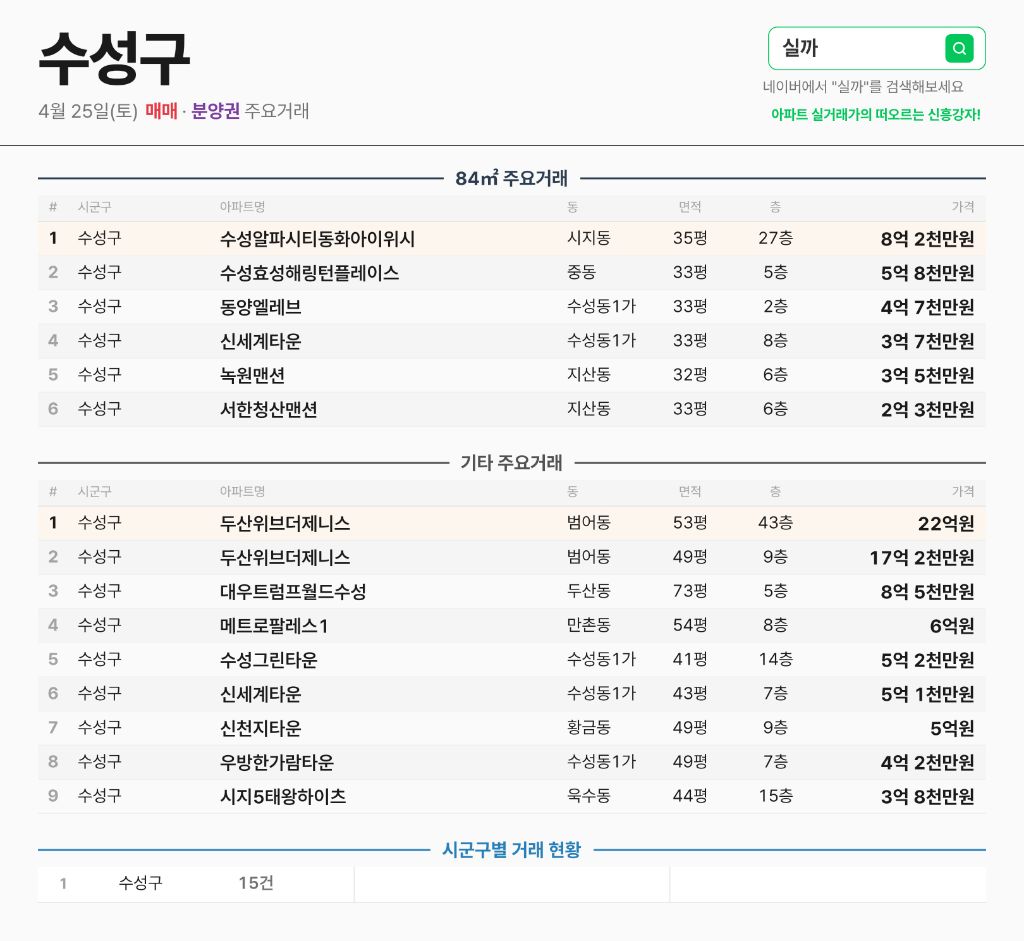Click the 22억원 price
This screenshot has height=941, width=1024.
click(946, 523)
